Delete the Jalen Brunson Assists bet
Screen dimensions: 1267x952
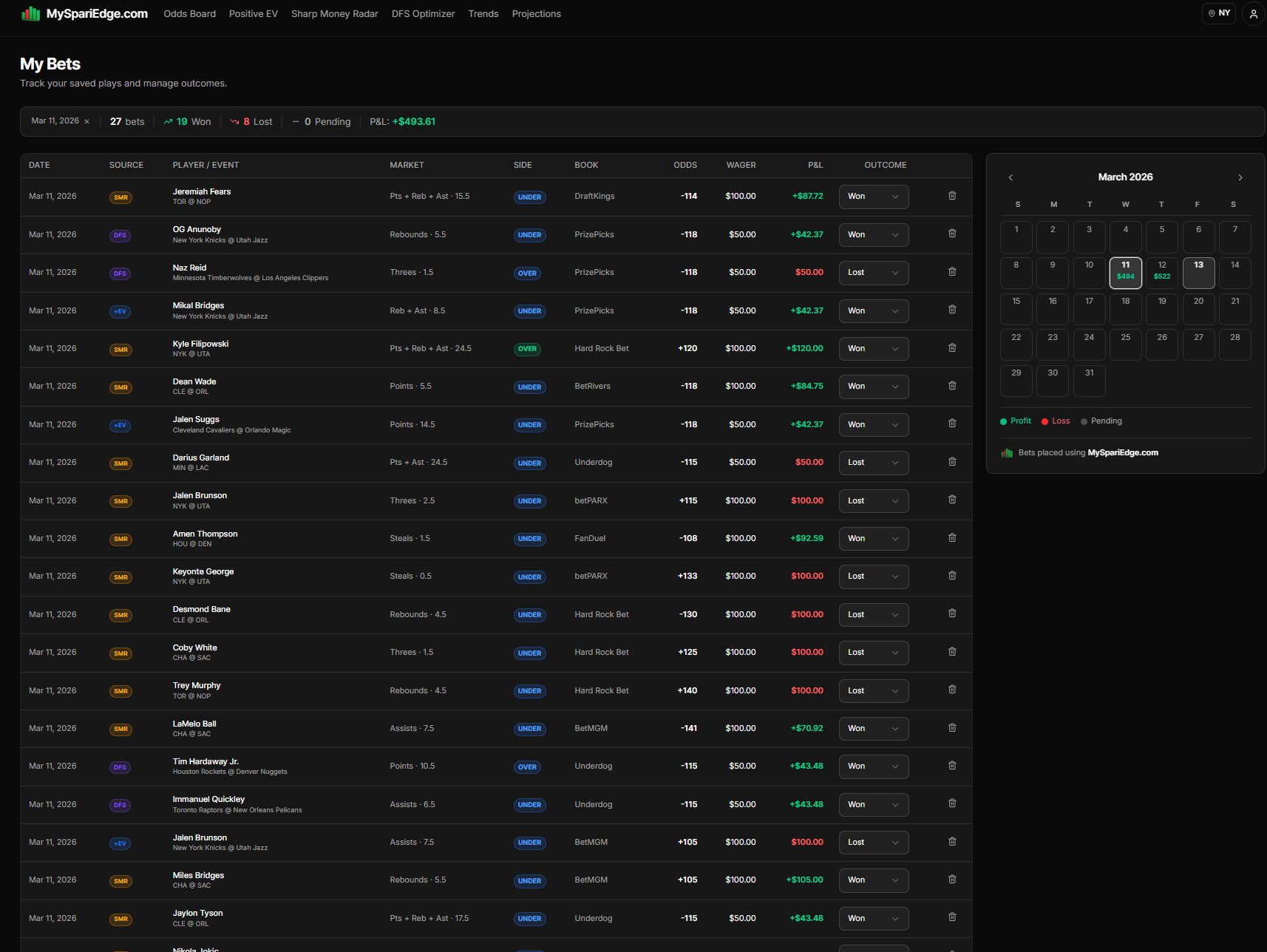[952, 842]
